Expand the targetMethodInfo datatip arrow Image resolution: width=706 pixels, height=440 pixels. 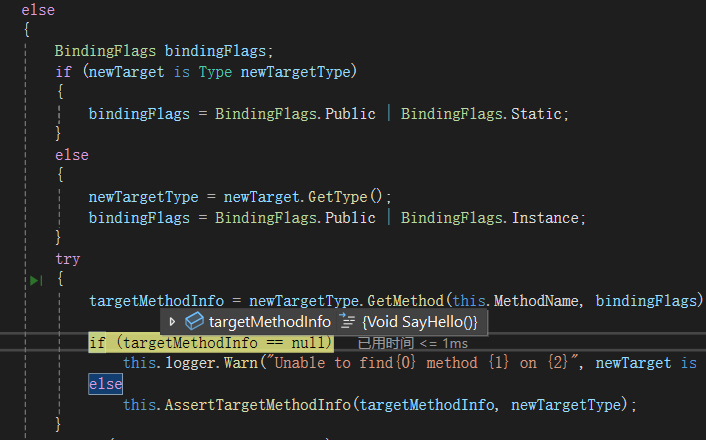(x=172, y=322)
